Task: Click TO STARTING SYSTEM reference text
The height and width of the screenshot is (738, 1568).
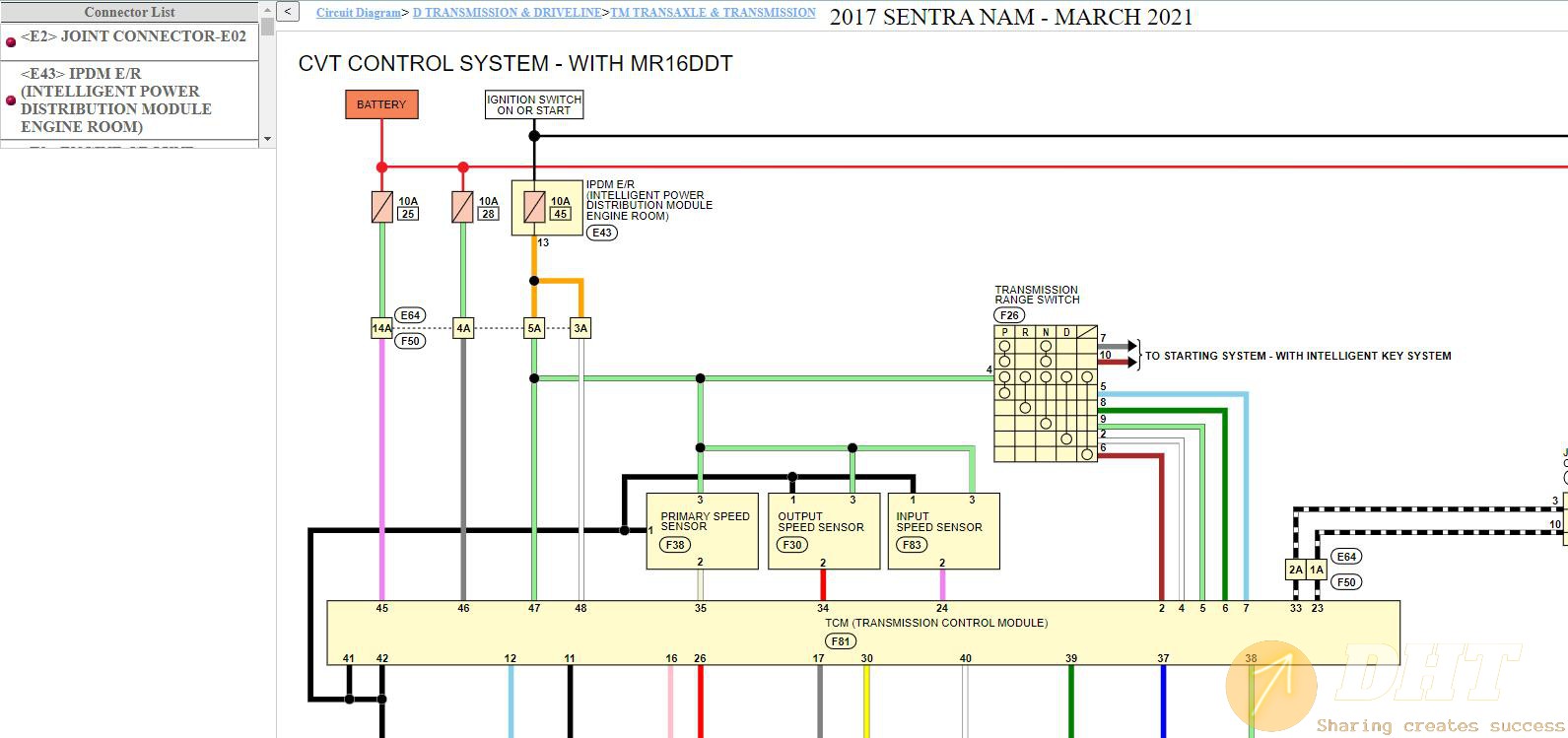Action: point(1298,356)
